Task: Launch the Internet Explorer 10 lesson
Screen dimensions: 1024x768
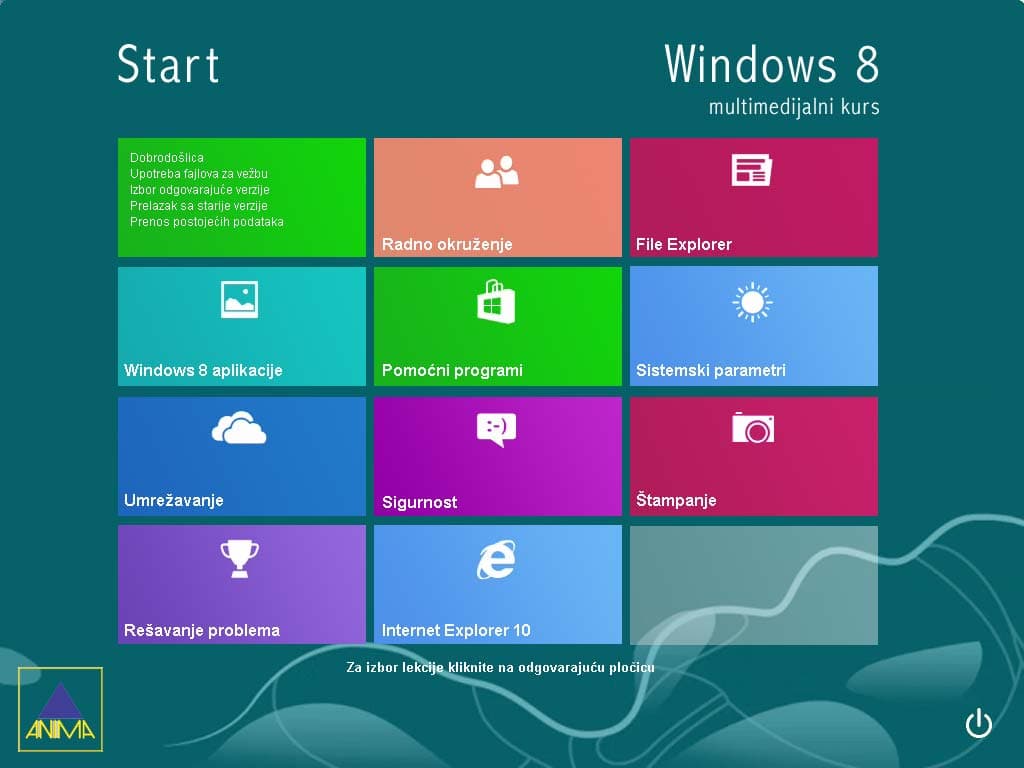Action: 497,584
